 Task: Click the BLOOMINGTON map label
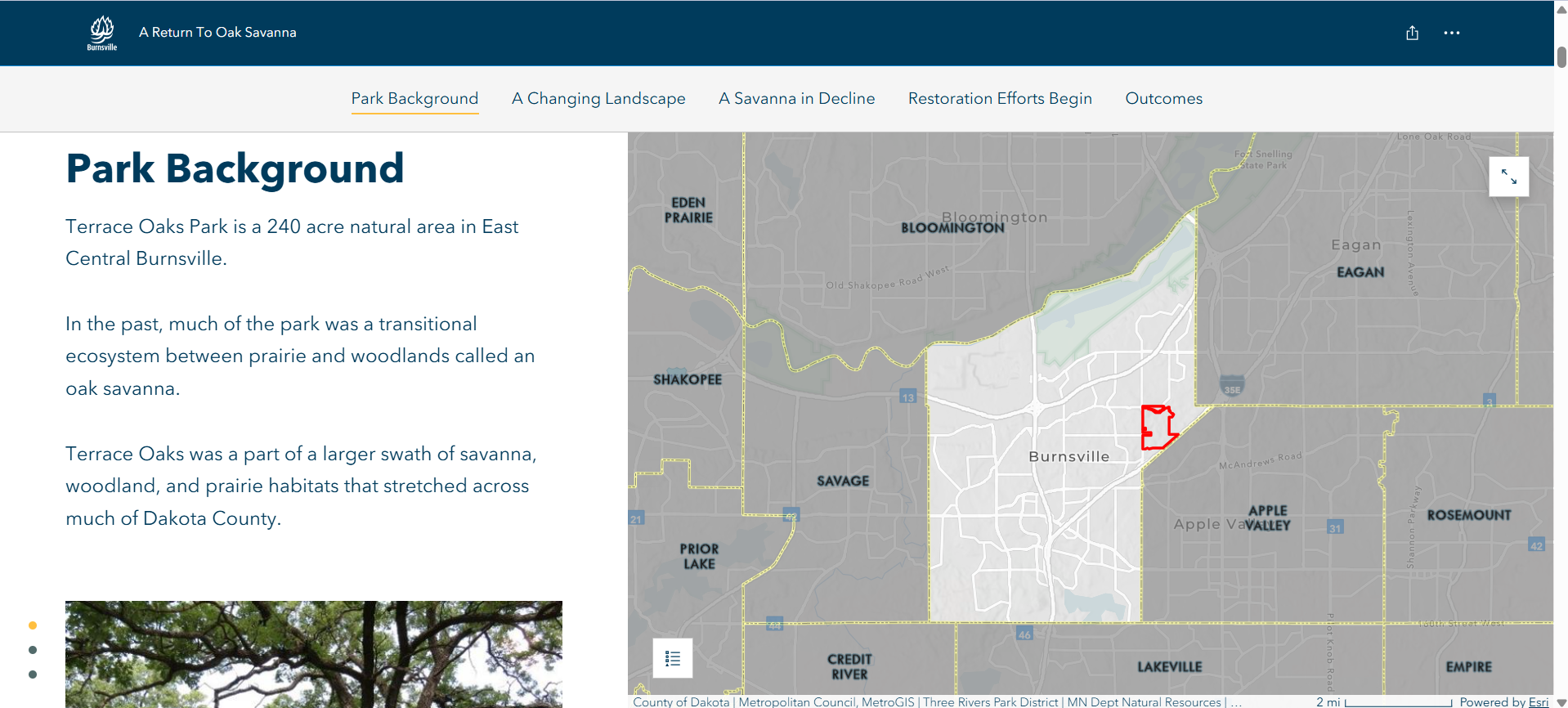click(952, 228)
